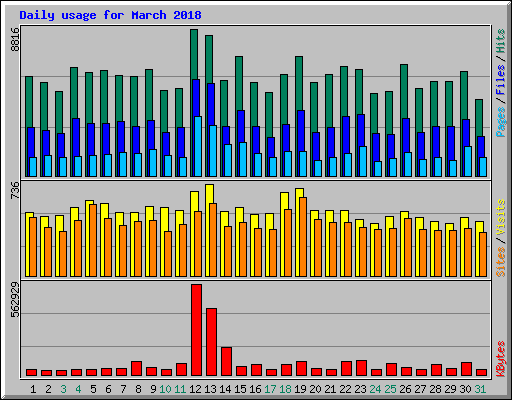The image size is (512, 400).
Task: Click the red KBytes bar for day 30
Action: [x=466, y=369]
